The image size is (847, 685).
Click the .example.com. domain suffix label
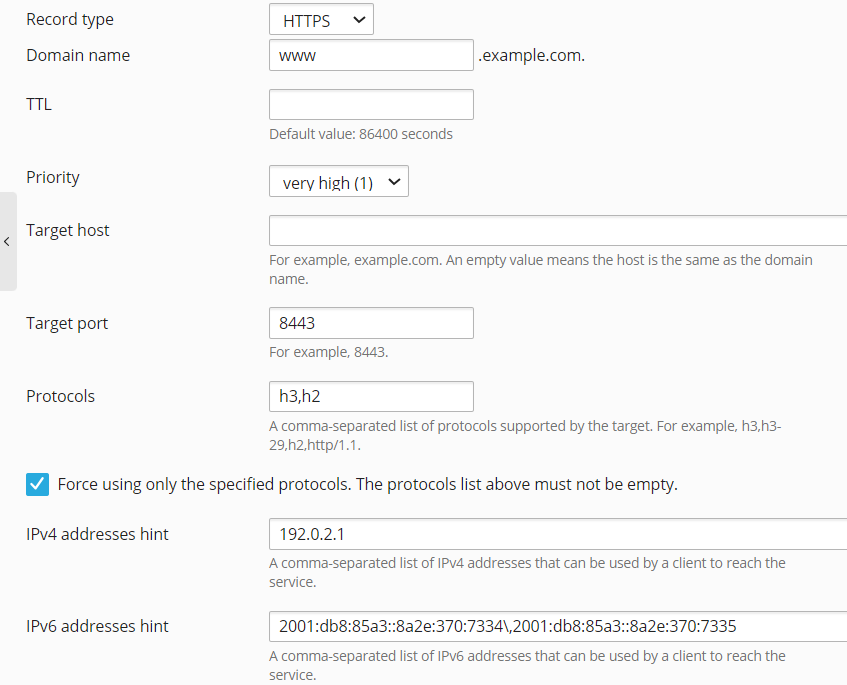532,55
